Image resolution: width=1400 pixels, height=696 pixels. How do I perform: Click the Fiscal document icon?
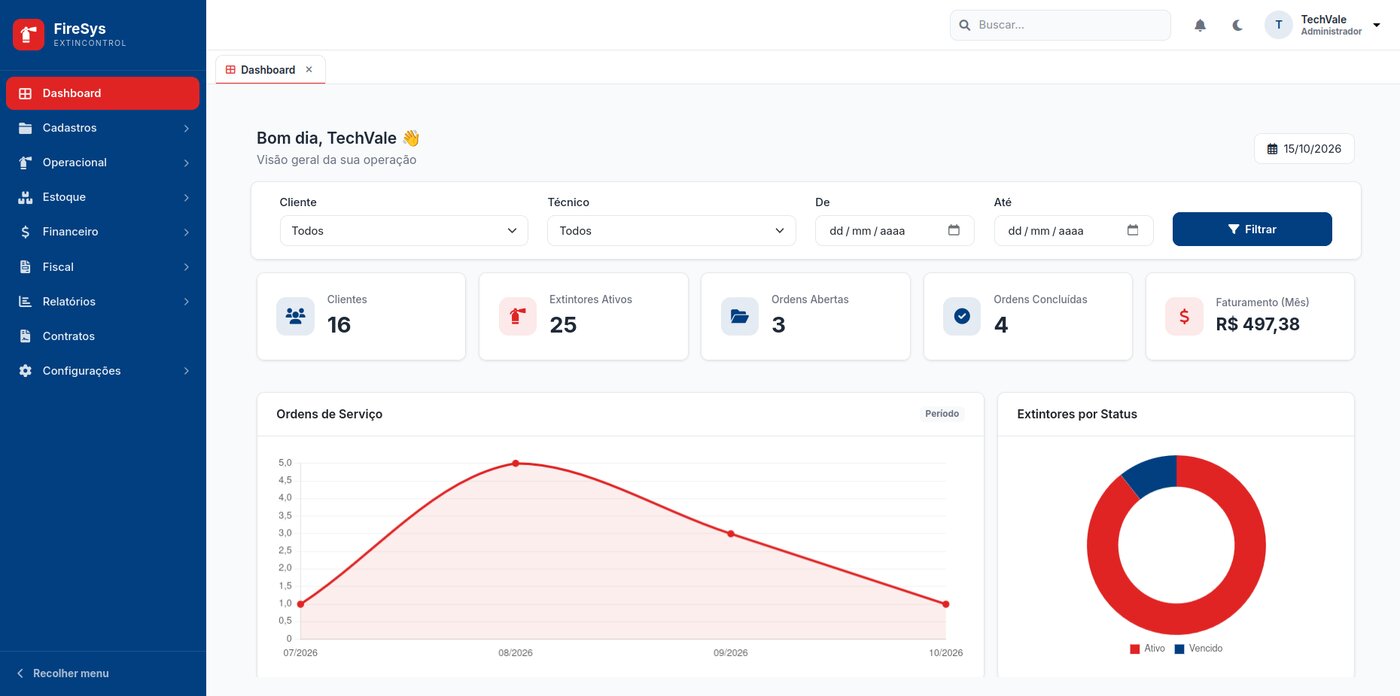[25, 267]
